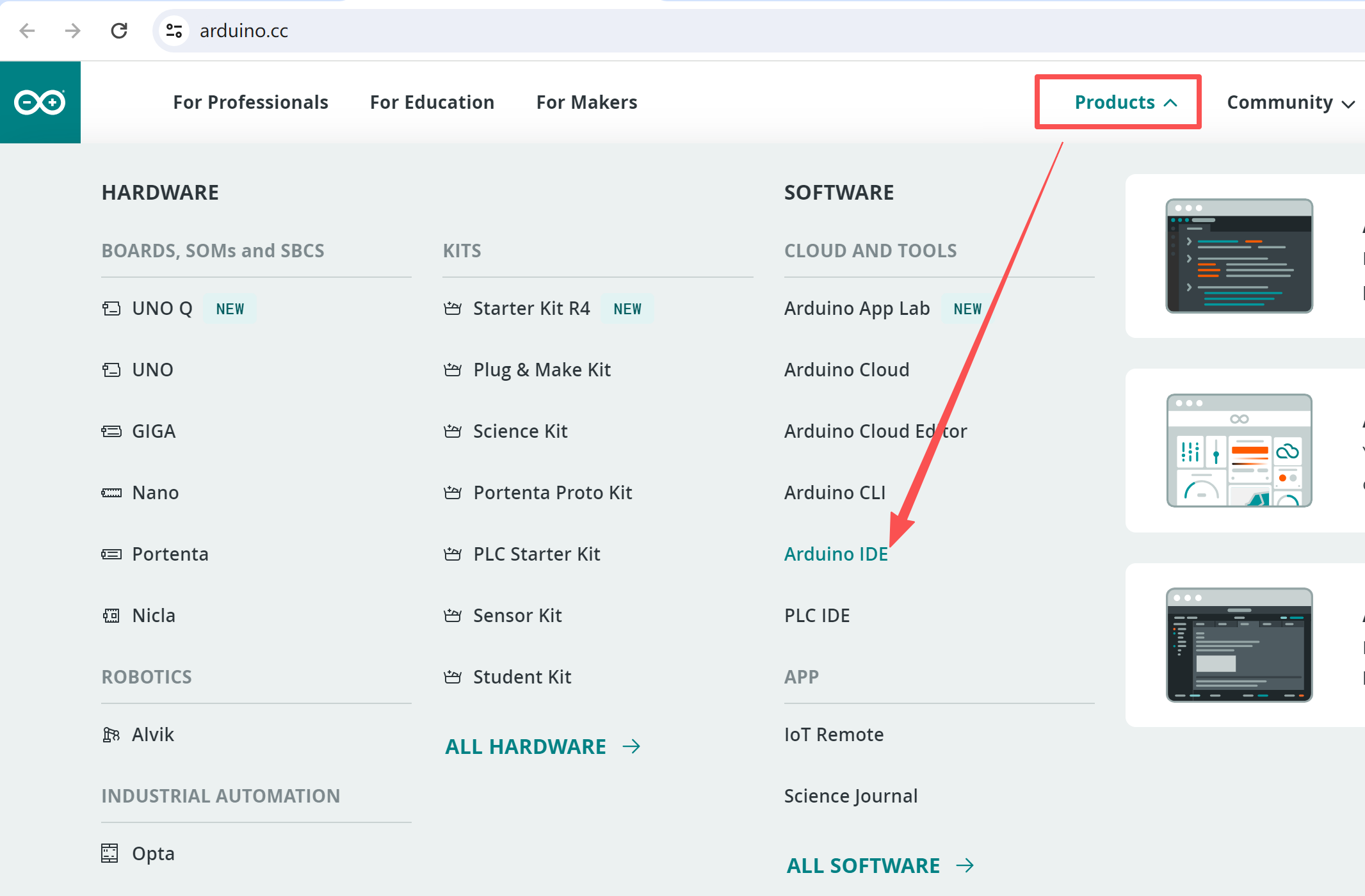This screenshot has height=896, width=1365.
Task: Click the browser back arrow
Action: [x=27, y=31]
